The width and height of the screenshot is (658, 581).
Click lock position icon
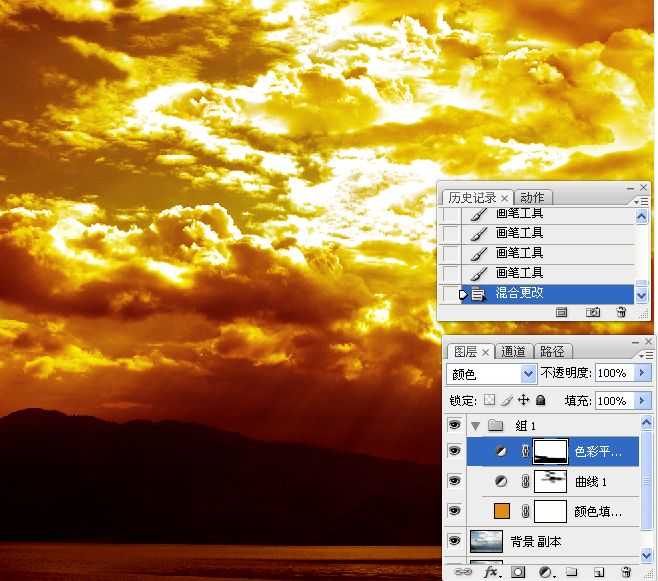(524, 400)
